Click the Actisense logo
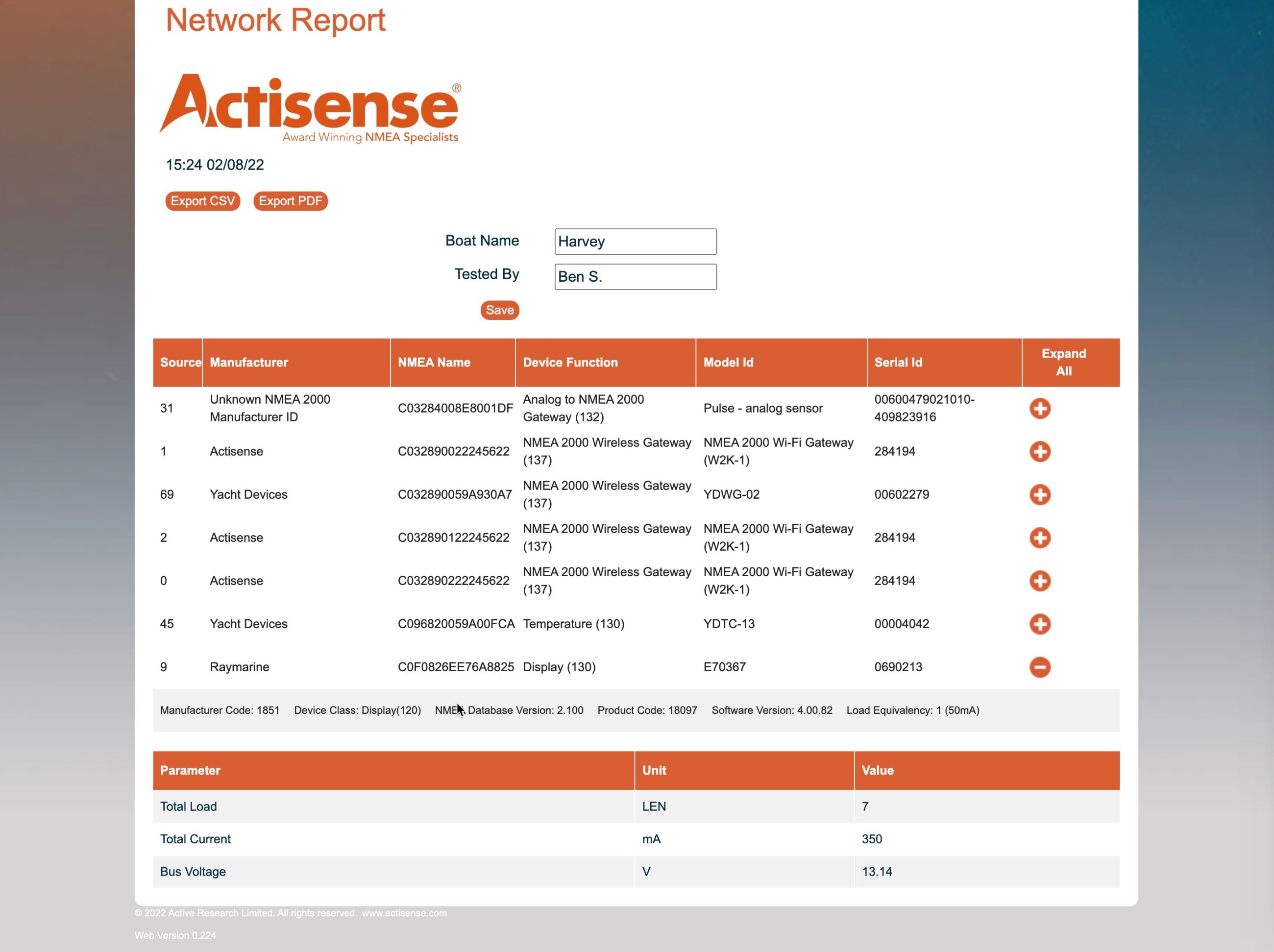 [x=311, y=108]
